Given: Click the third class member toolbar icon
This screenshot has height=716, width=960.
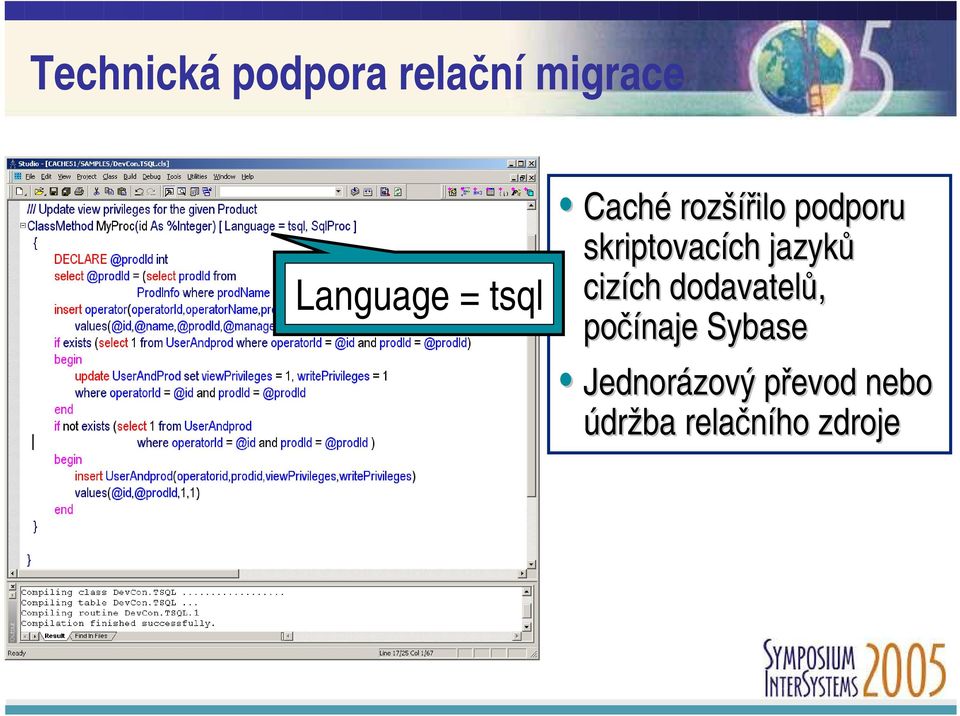Looking at the screenshot, I should [478, 192].
